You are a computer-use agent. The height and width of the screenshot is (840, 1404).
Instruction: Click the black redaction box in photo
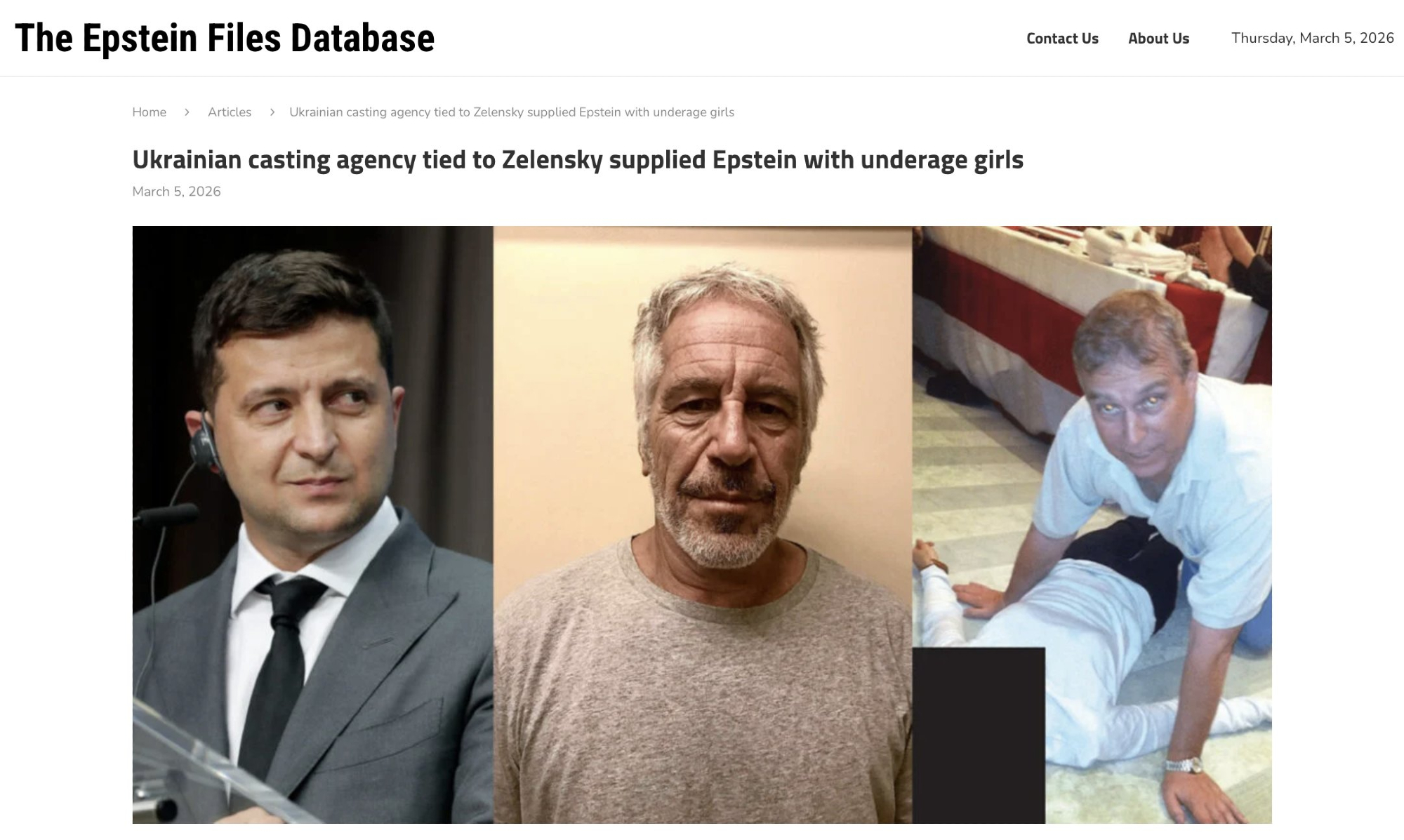click(979, 735)
